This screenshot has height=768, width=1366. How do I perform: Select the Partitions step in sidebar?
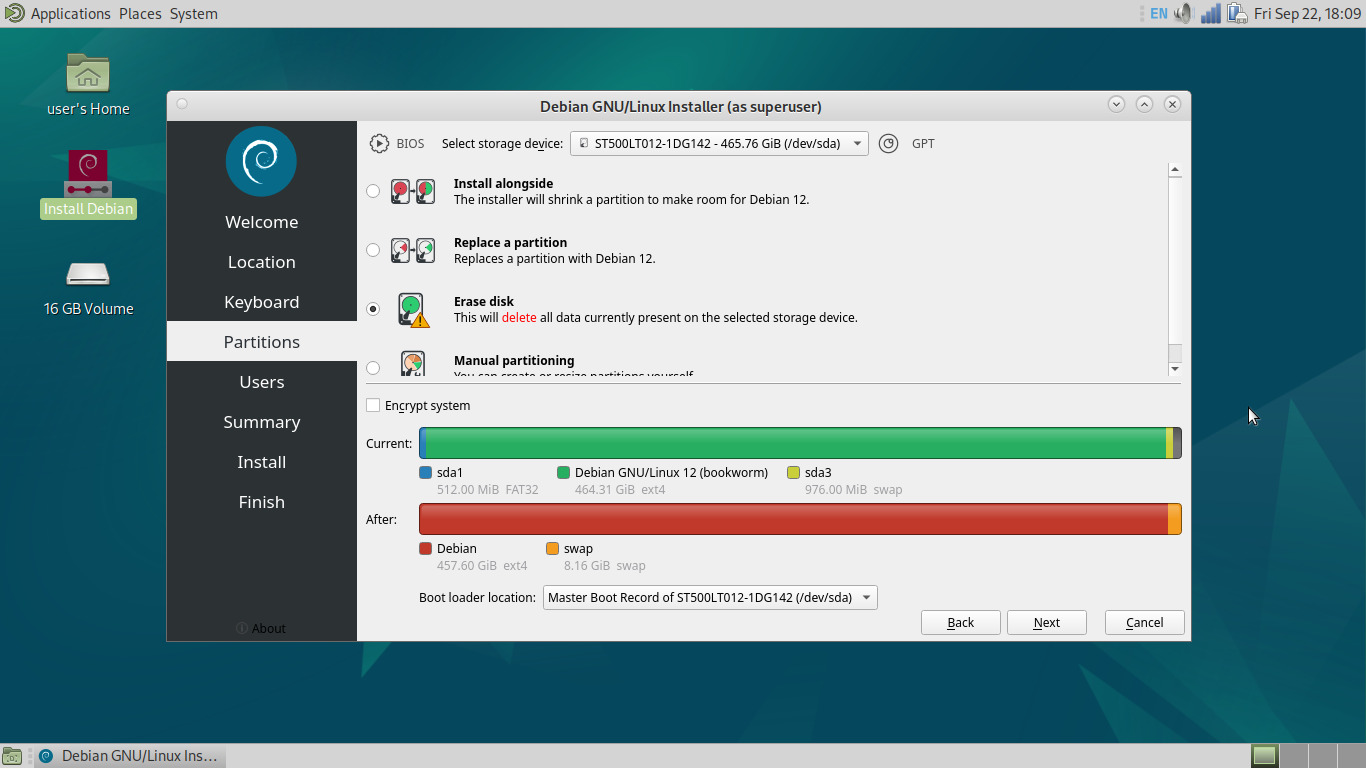click(262, 342)
